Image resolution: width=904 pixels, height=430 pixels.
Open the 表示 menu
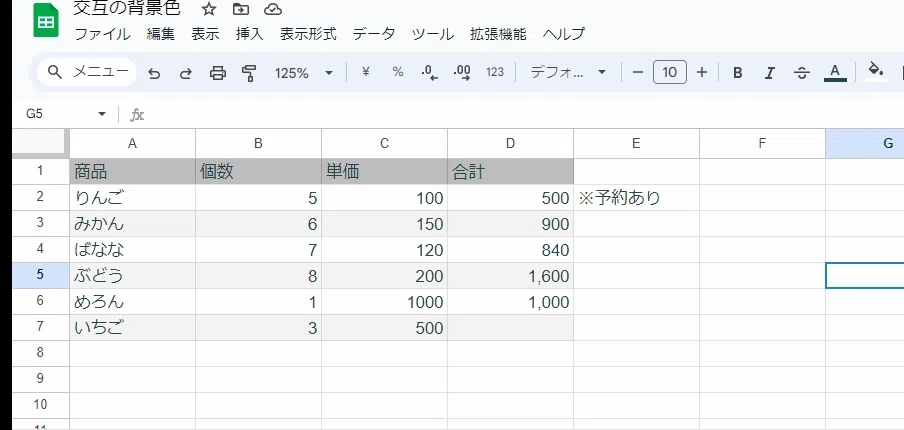coord(205,34)
